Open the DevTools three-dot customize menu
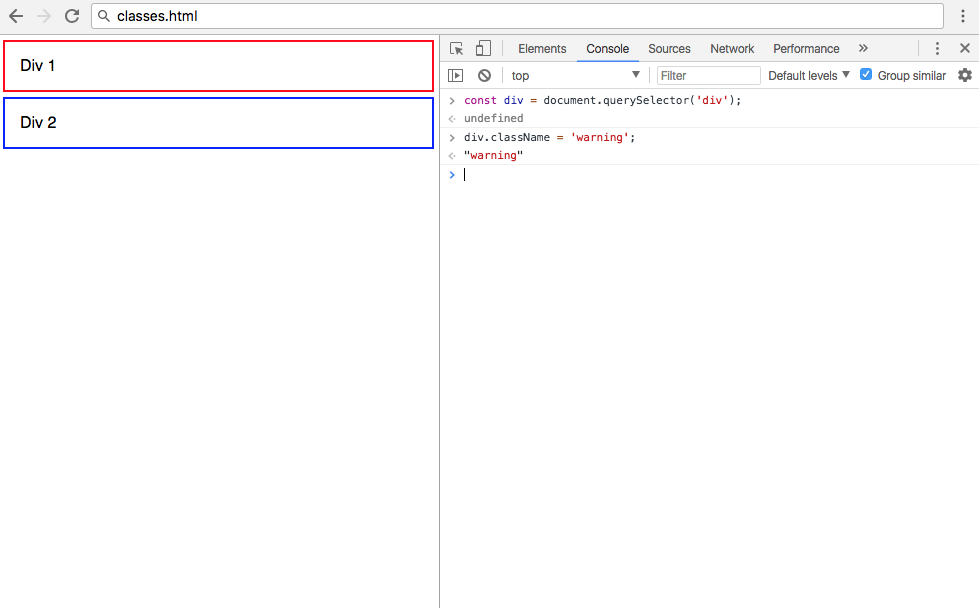Image resolution: width=979 pixels, height=608 pixels. [937, 48]
